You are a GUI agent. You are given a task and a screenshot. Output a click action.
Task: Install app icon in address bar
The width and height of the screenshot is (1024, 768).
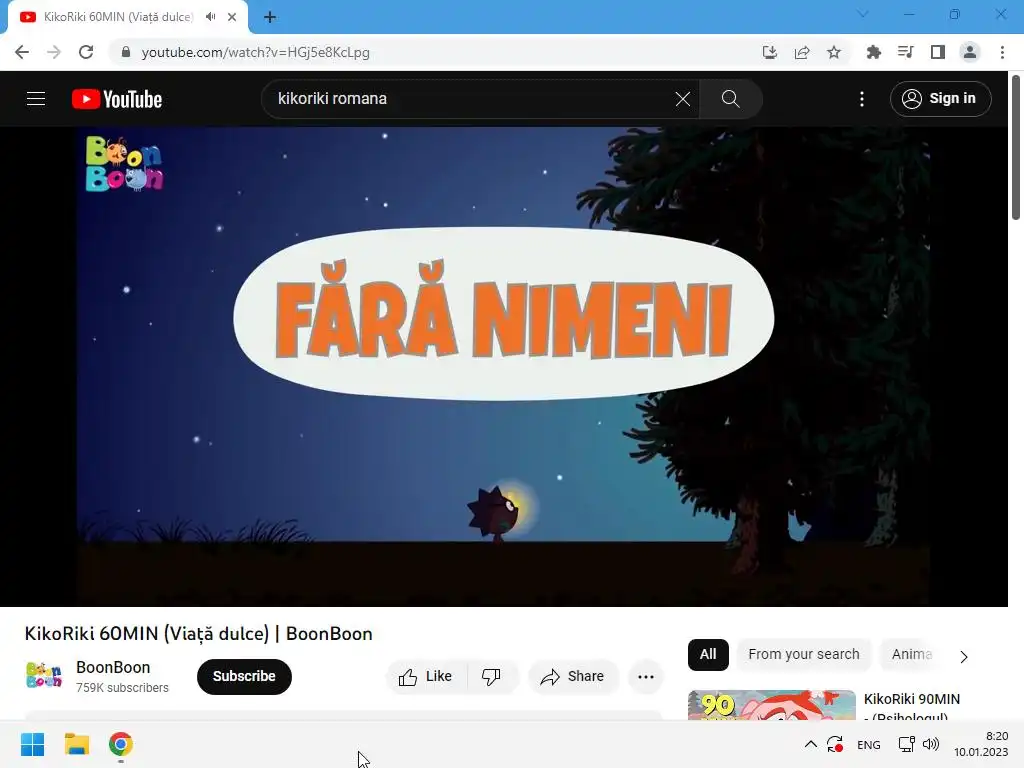tap(770, 52)
